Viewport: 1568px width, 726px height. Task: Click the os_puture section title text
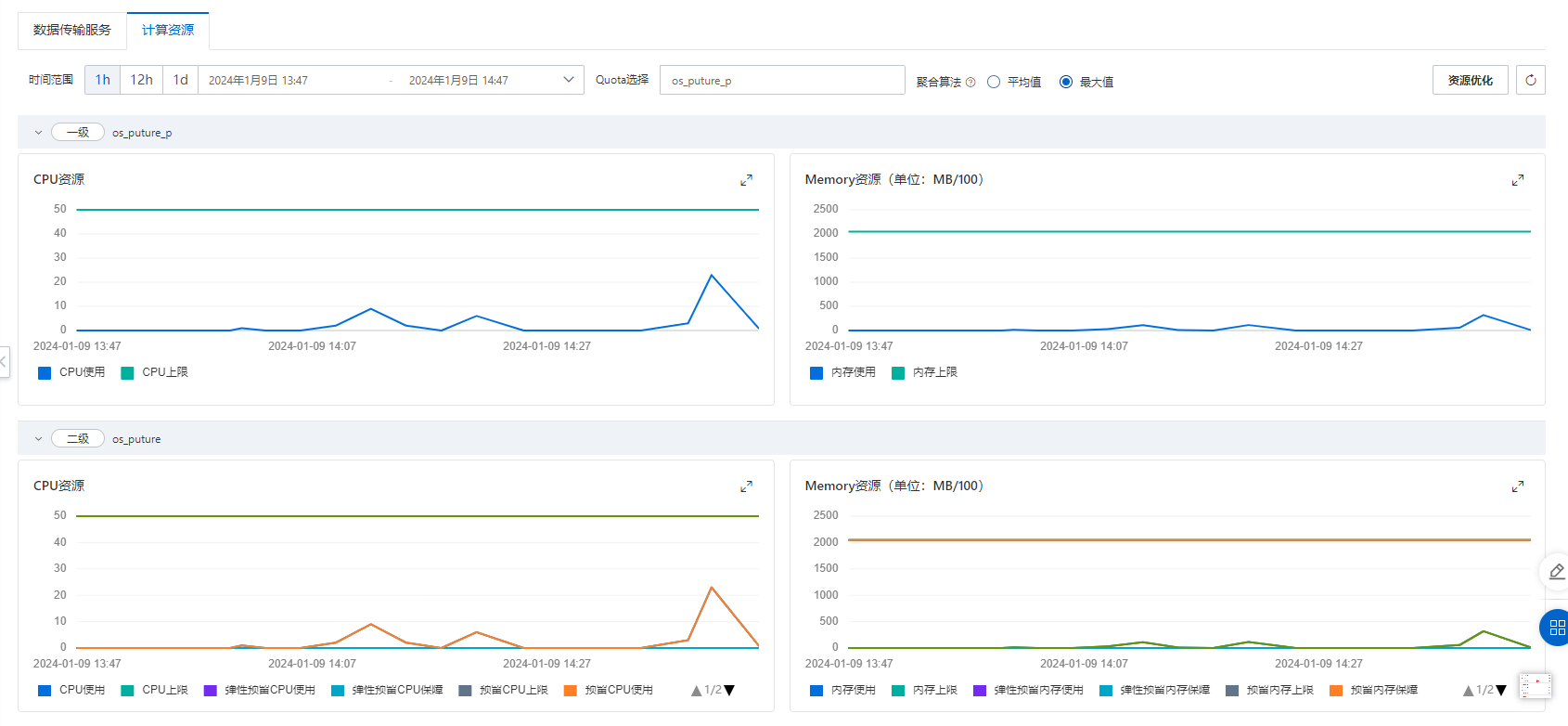(x=136, y=439)
